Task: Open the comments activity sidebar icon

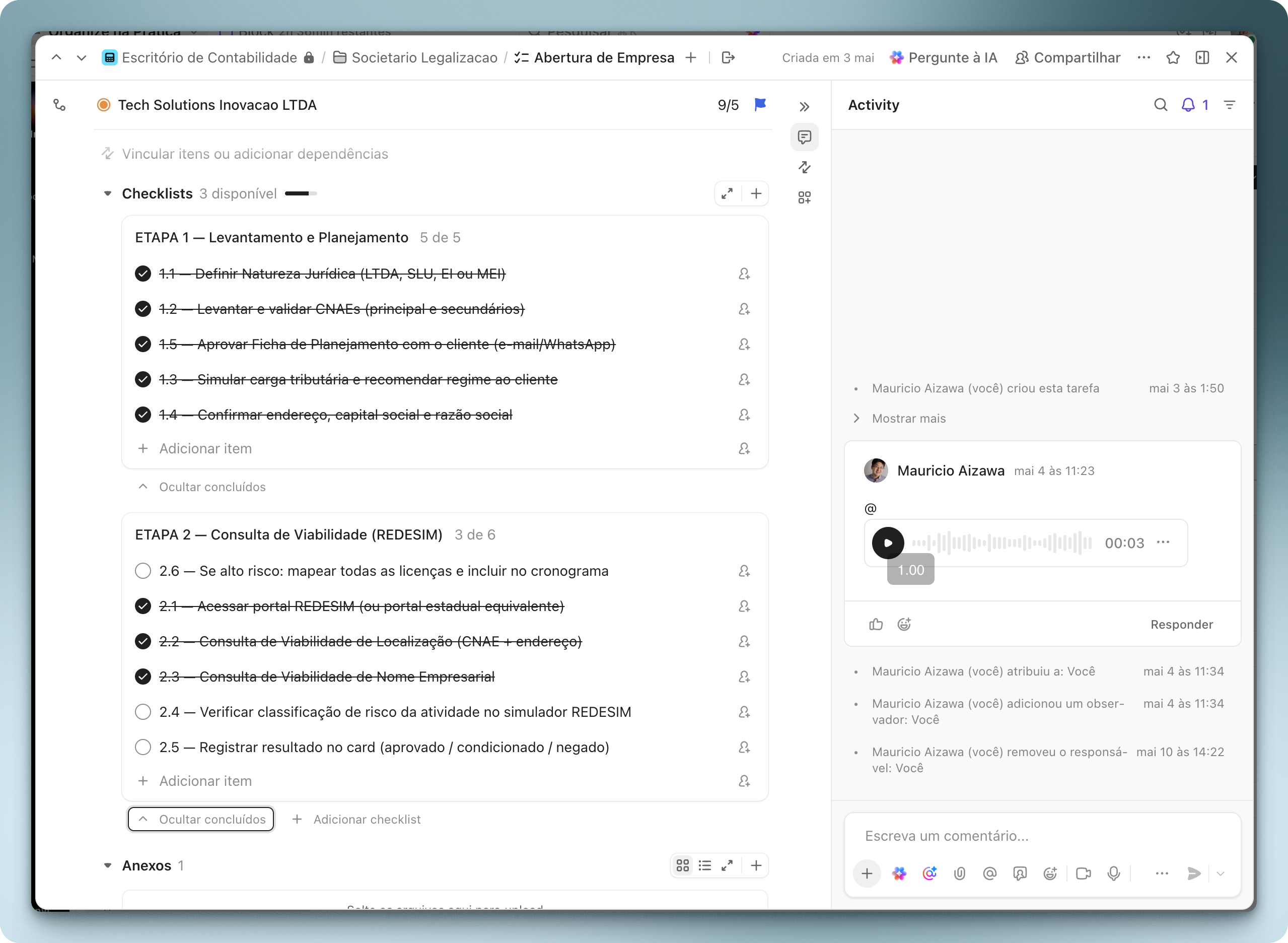Action: coord(804,137)
